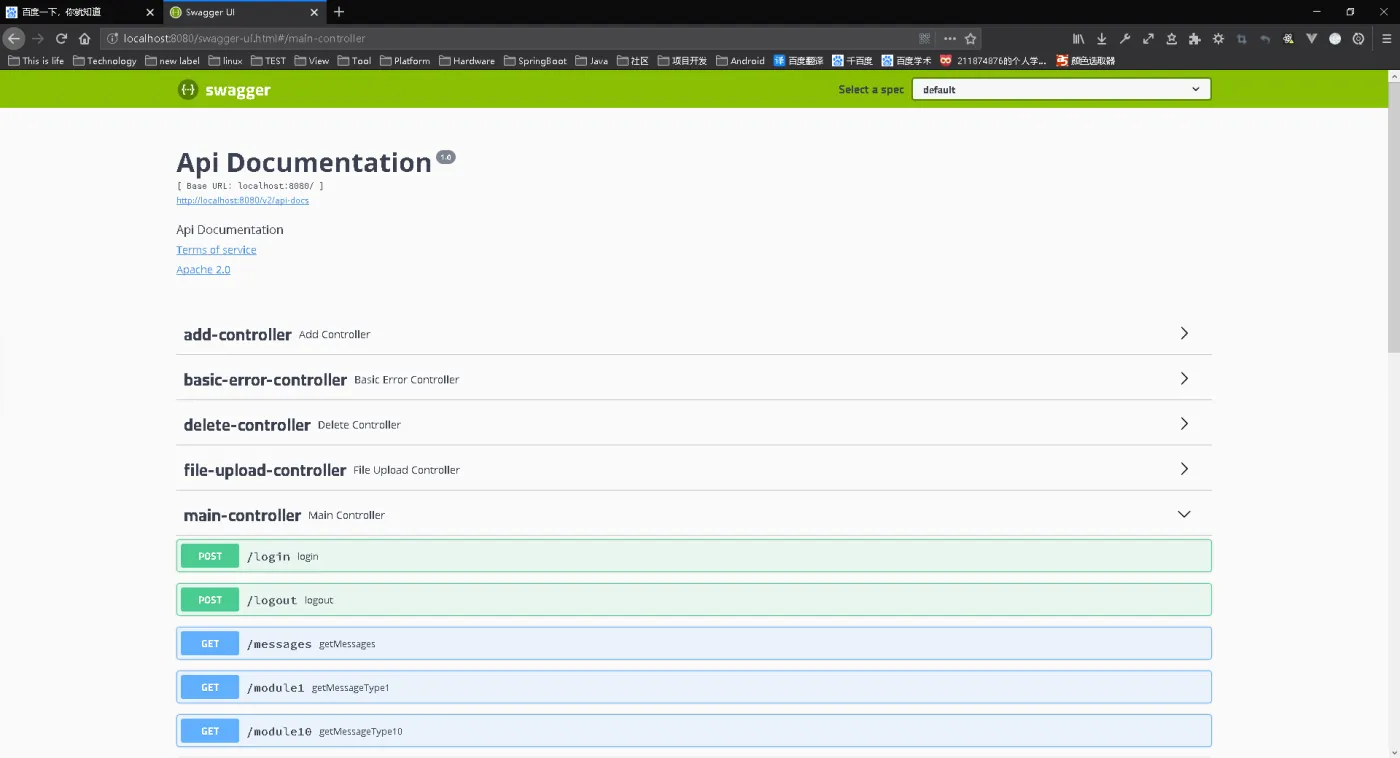
Task: Open the 千百度 bookmark
Action: tap(852, 61)
